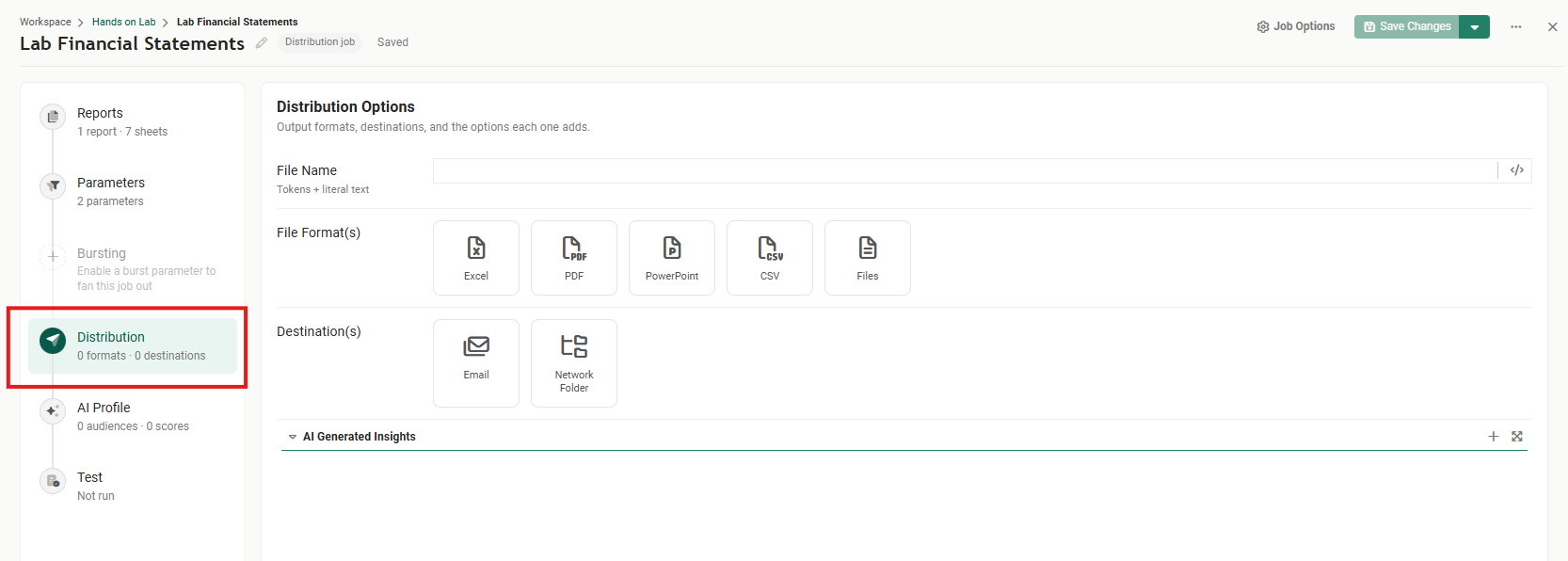Click into the File Name input field
1568x561 pixels.
click(x=965, y=170)
